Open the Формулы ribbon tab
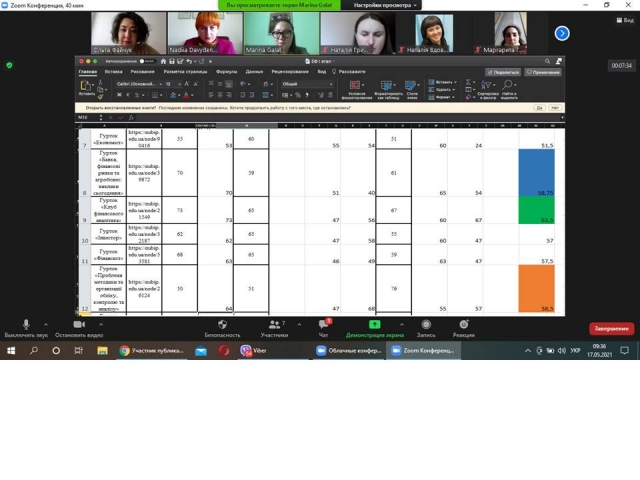The width and height of the screenshot is (640, 480). point(227,71)
